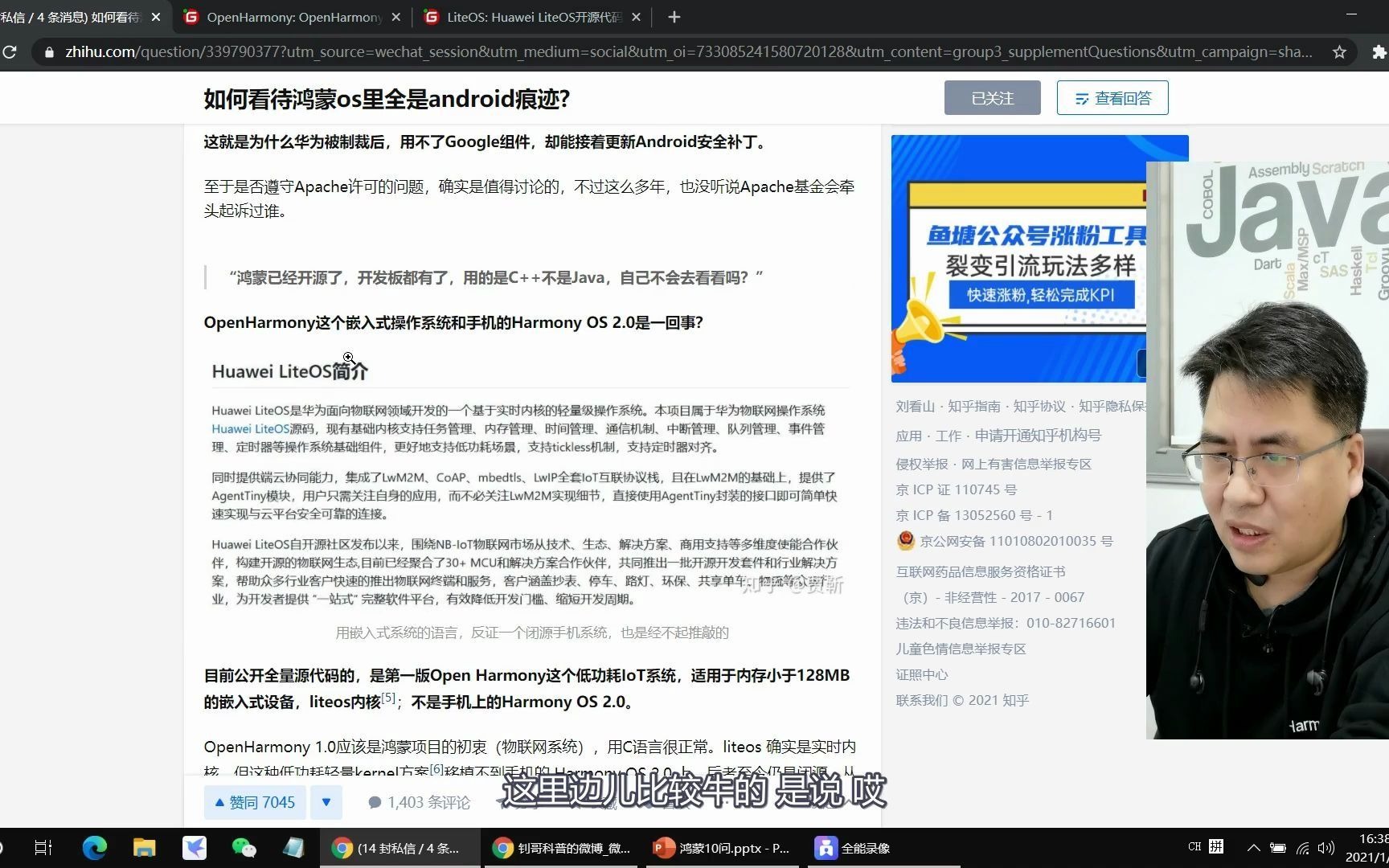Open the 侵权举报 link

coord(922,464)
